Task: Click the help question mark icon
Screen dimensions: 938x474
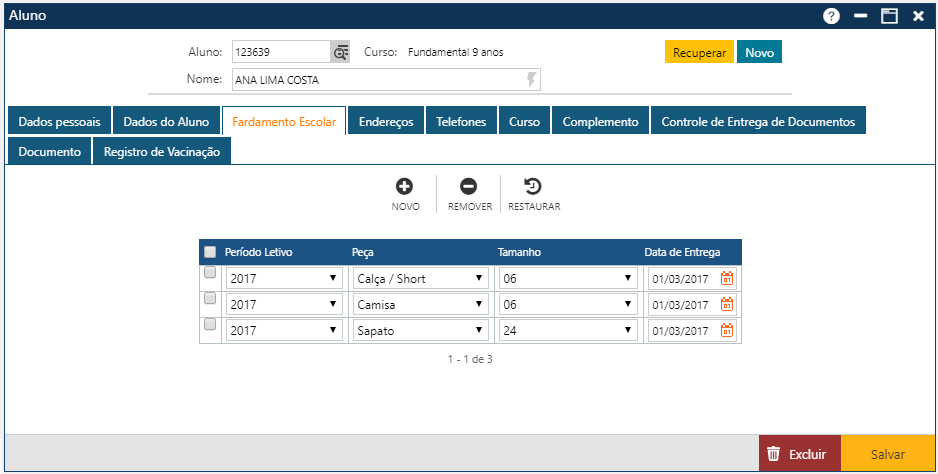Action: 831,16
